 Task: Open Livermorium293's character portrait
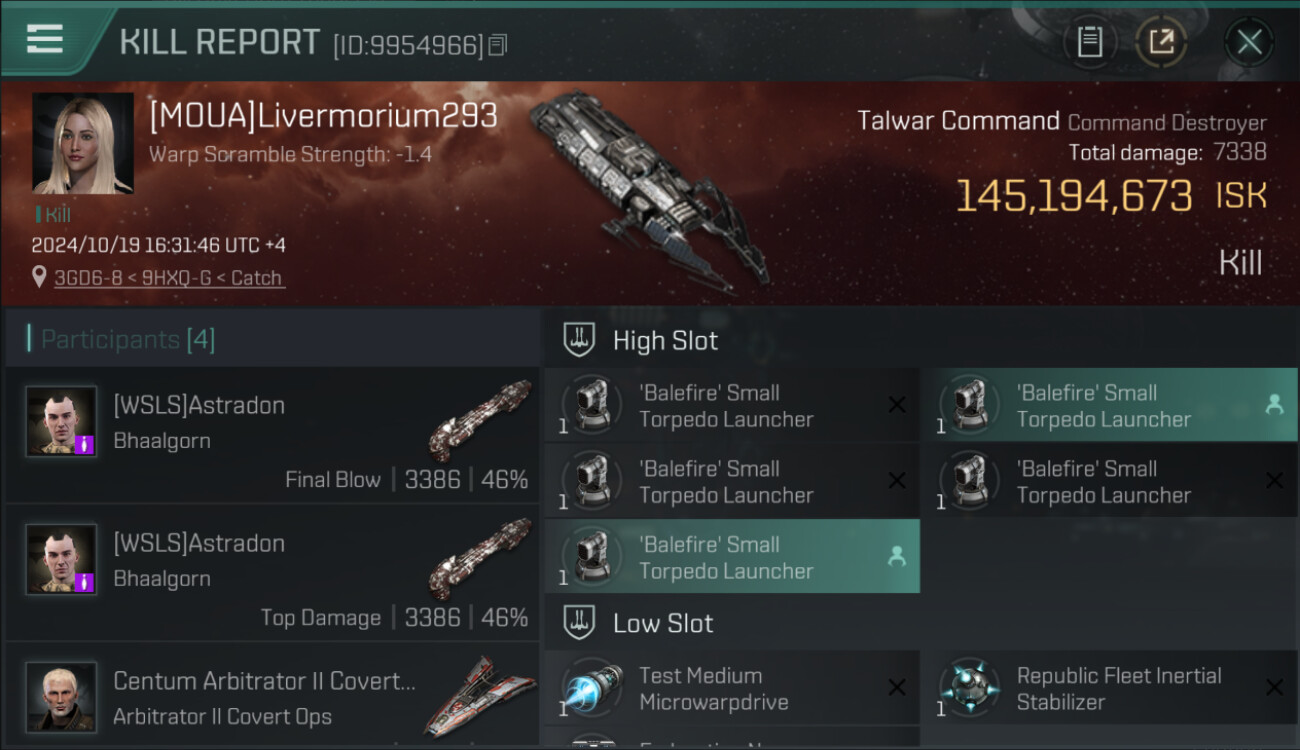point(83,143)
